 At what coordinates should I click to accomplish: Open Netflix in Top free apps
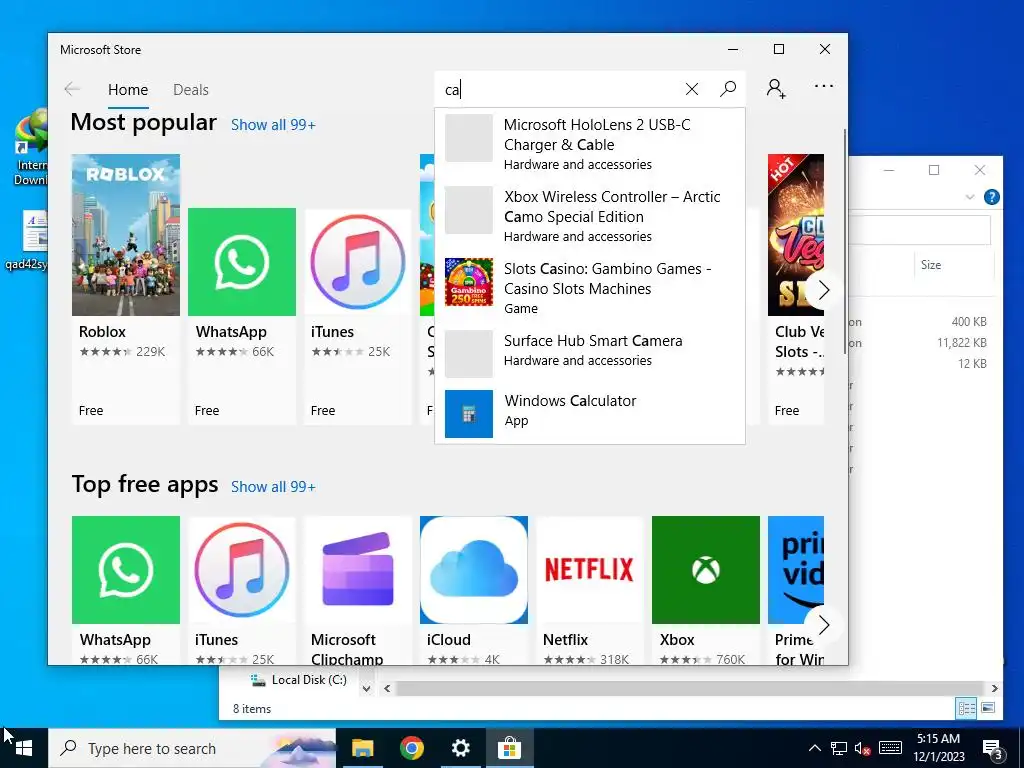(590, 590)
